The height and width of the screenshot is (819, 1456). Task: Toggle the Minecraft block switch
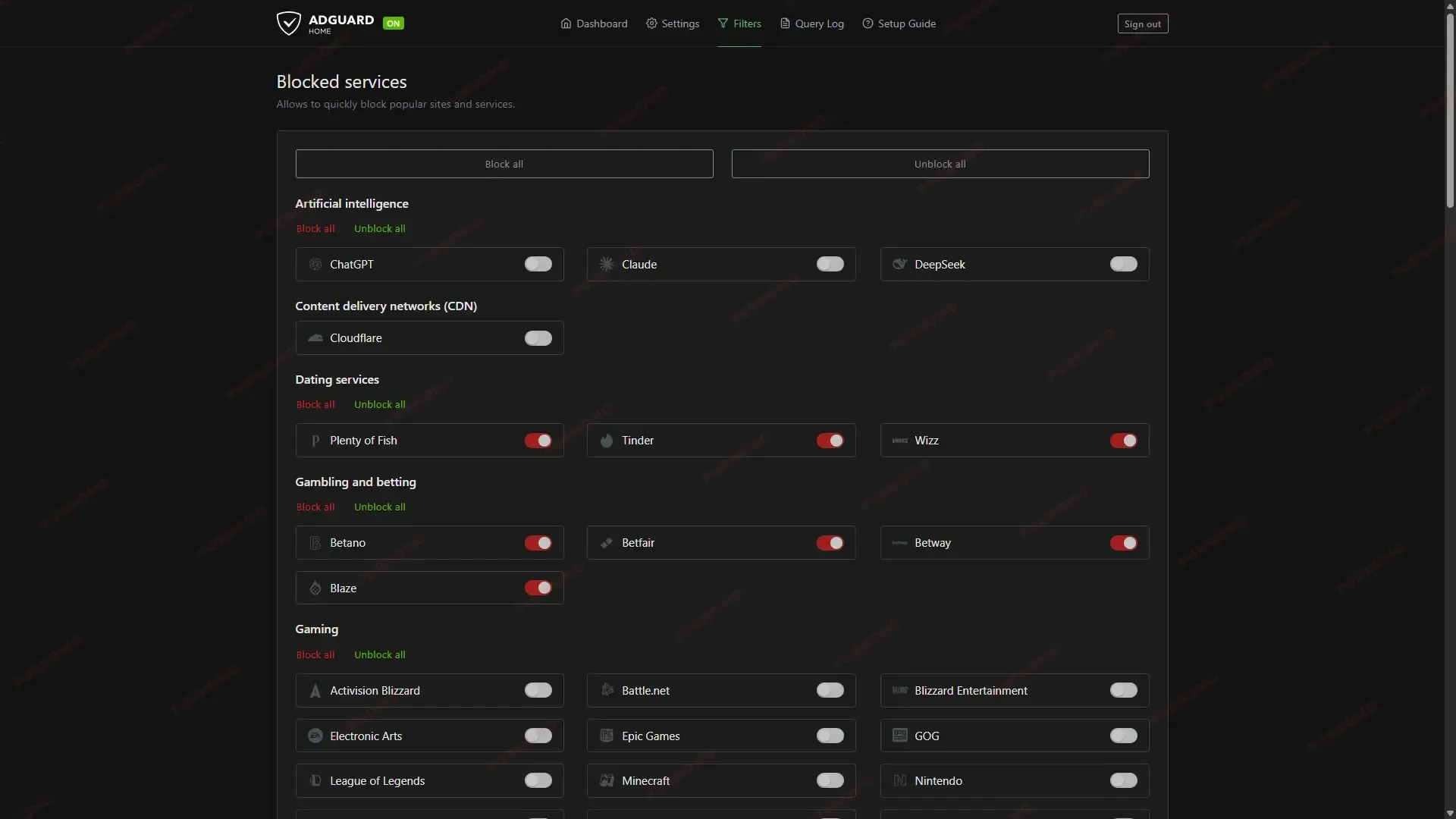[x=830, y=780]
